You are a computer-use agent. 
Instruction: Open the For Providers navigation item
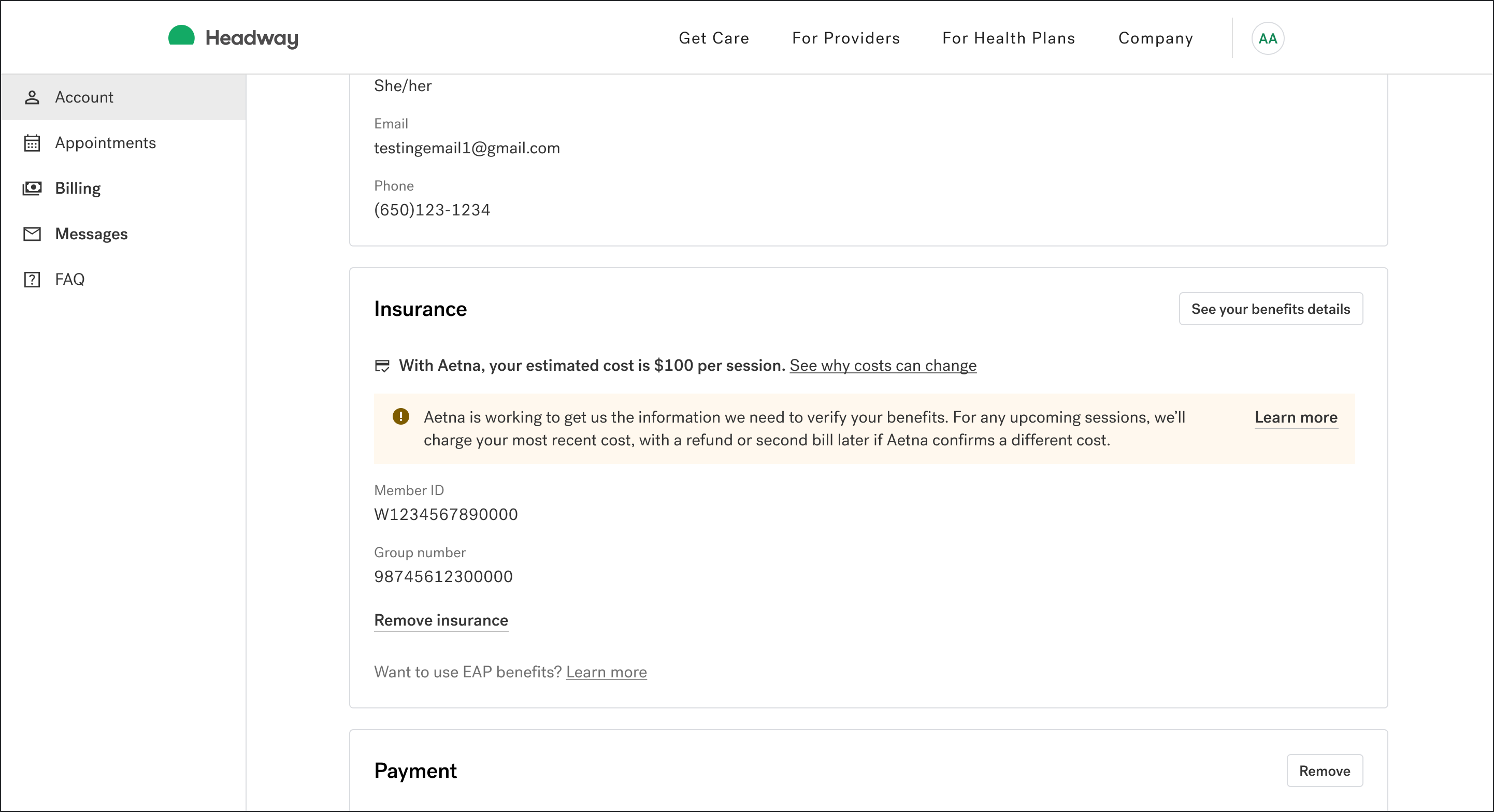click(x=845, y=38)
